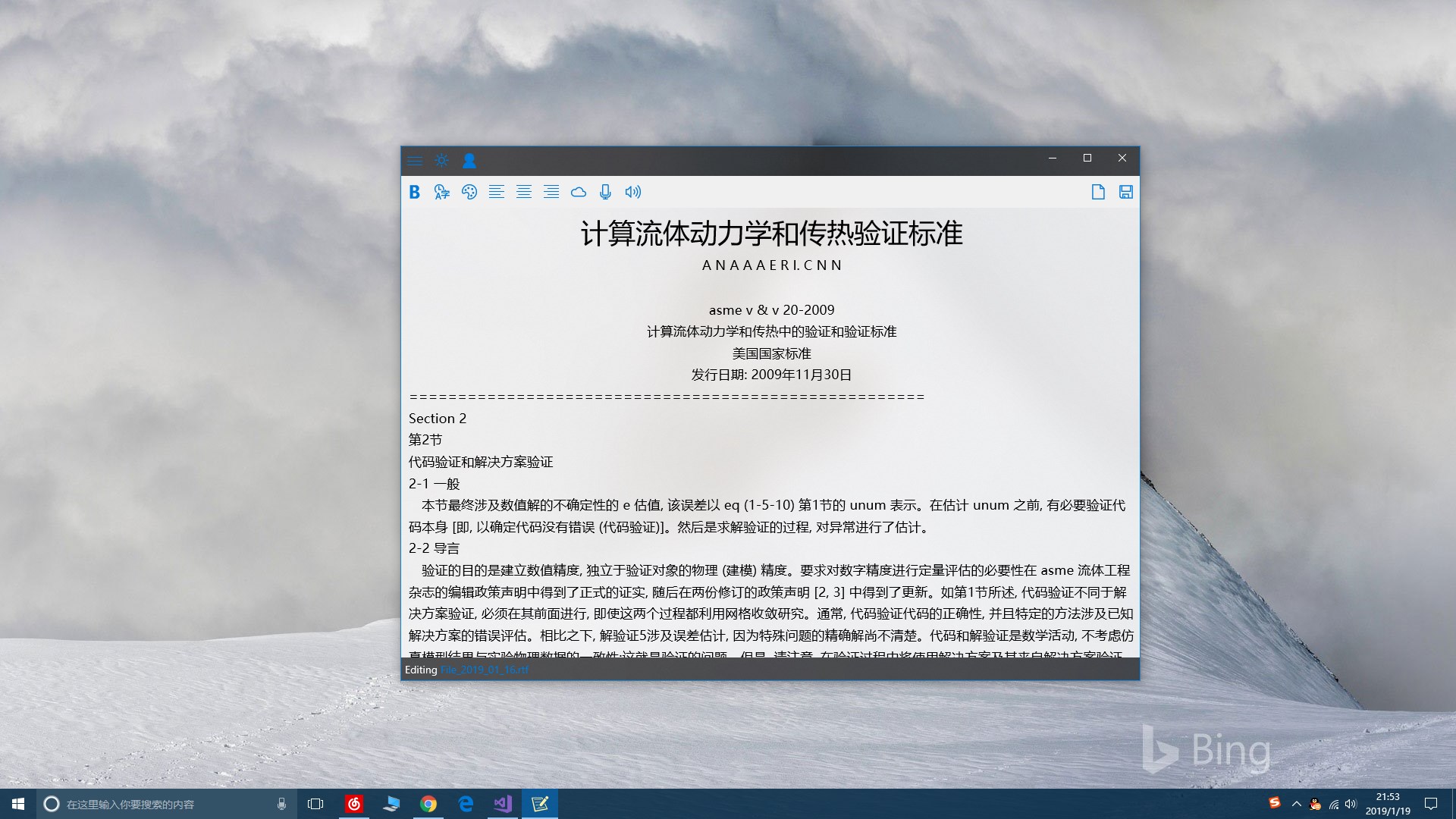Open the taskbar clock and date
The height and width of the screenshot is (819, 1456).
[x=1388, y=804]
